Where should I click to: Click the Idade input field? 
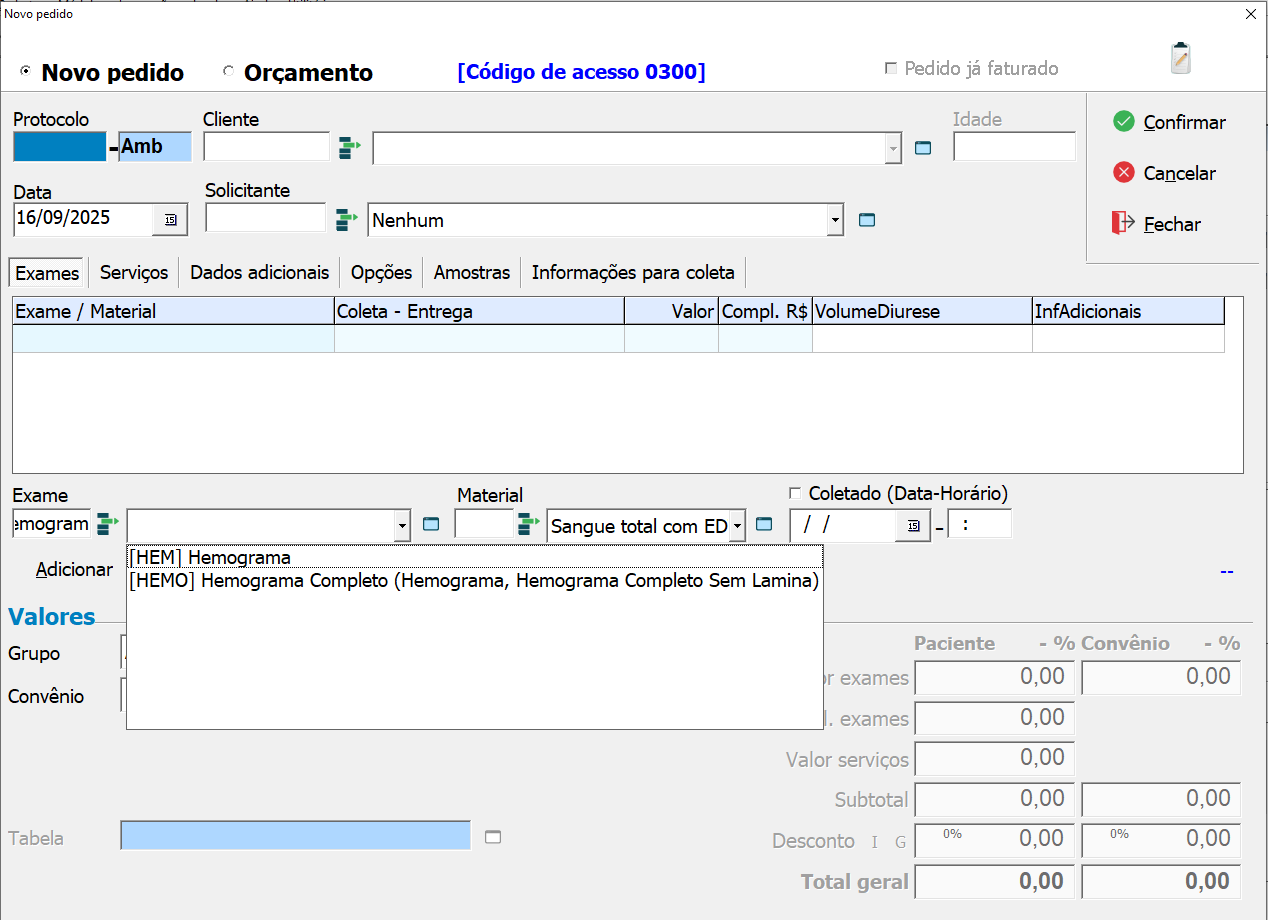point(1014,147)
